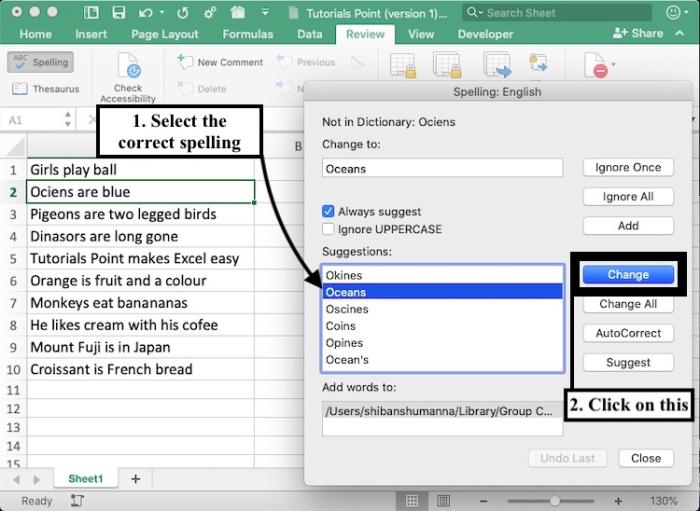Open the Data tab

[x=310, y=34]
